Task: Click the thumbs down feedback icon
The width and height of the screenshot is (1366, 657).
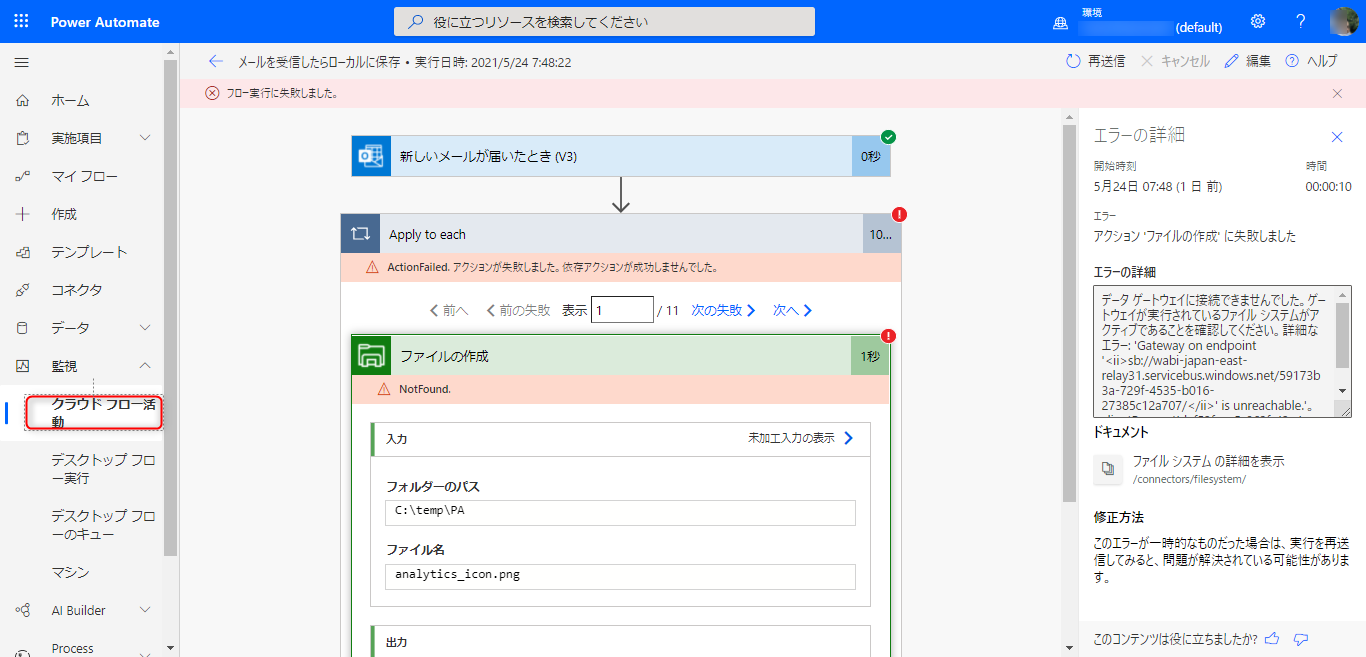Action: point(1301,638)
